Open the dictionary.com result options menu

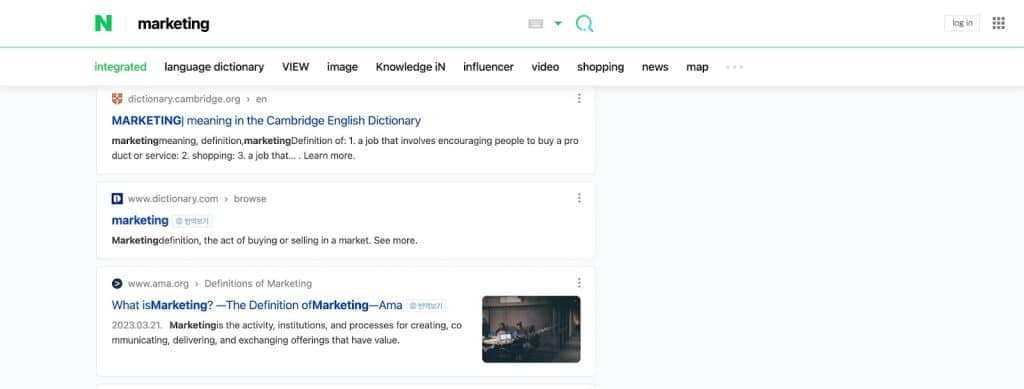[x=579, y=198]
